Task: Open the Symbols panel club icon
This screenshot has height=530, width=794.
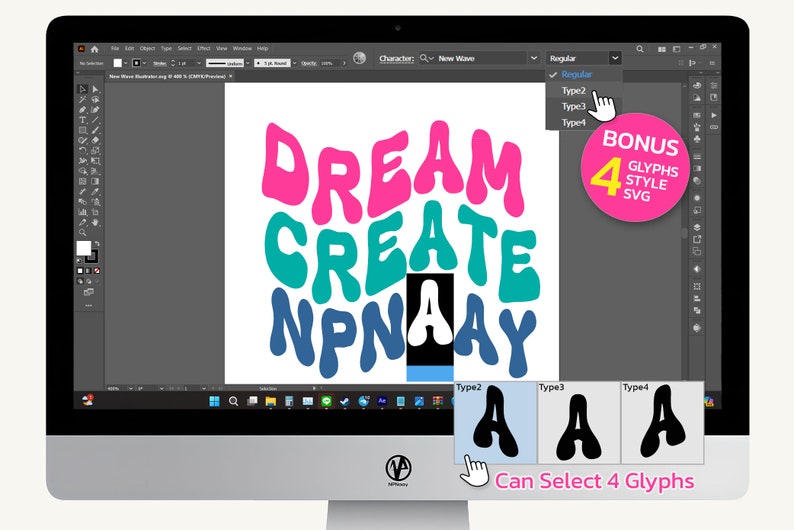Action: pos(697,138)
